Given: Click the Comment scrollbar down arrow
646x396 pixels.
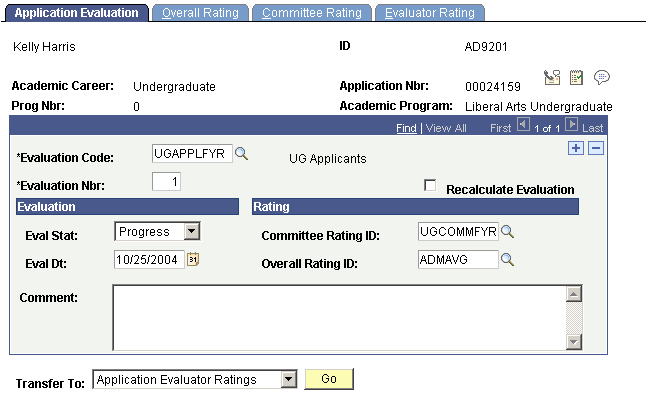Looking at the screenshot, I should (x=574, y=342).
